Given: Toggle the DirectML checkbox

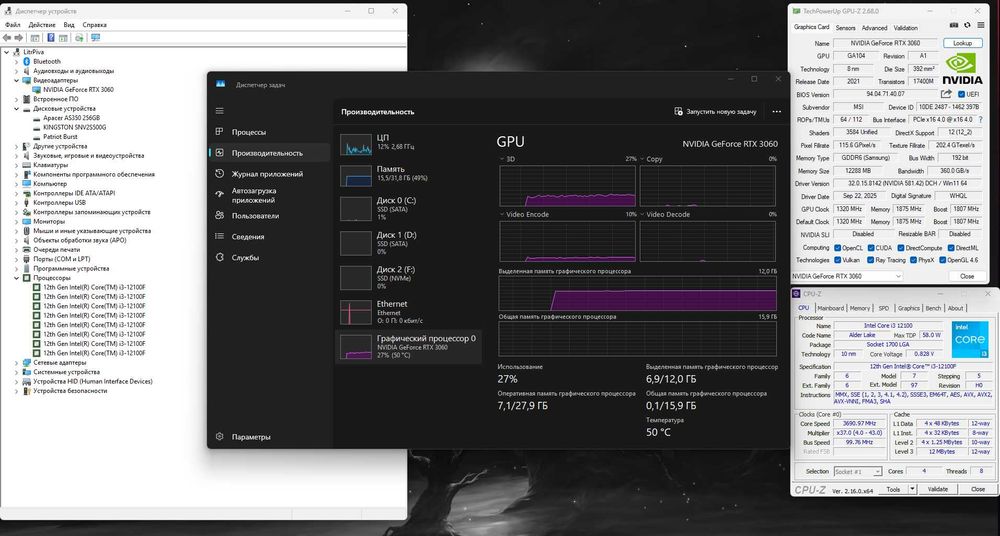Looking at the screenshot, I should point(950,248).
